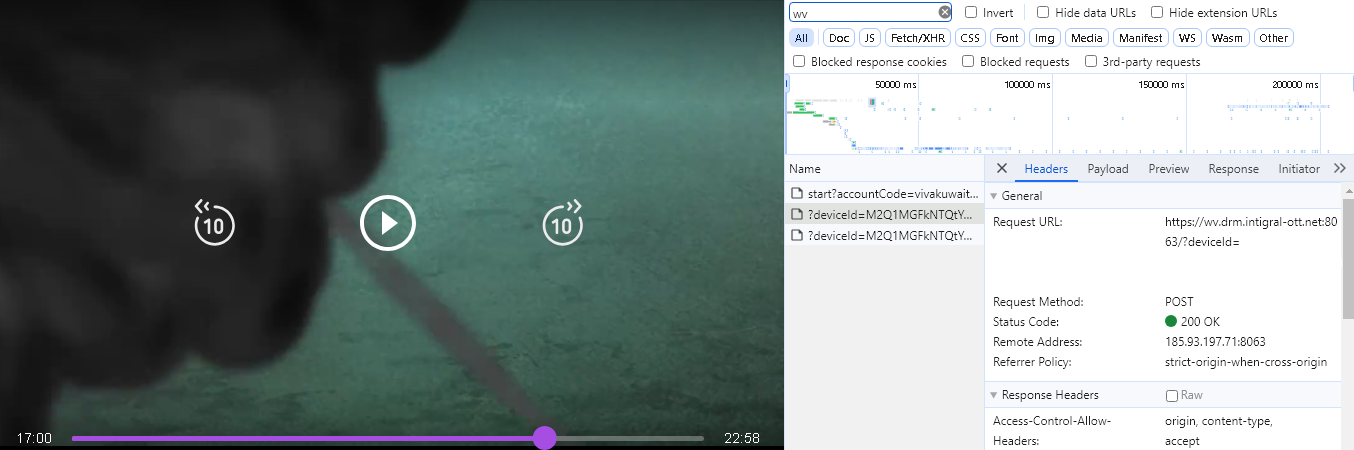Enable Blocked response cookies checkbox
Viewport: 1354px width, 450px height.
[x=799, y=61]
